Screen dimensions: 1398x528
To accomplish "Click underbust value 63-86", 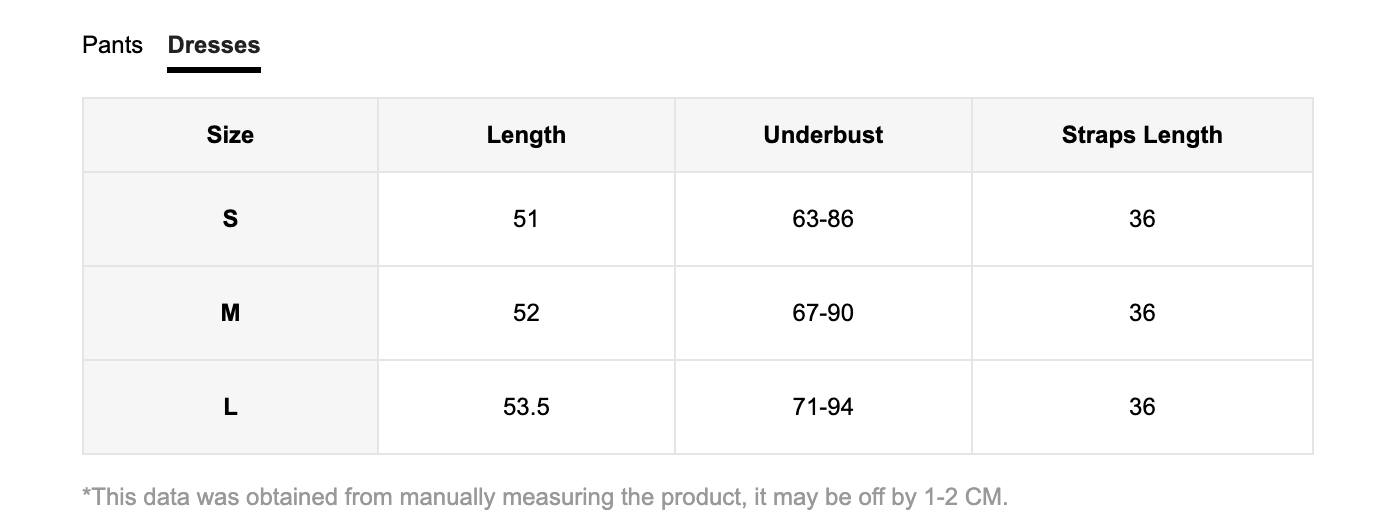I will click(x=823, y=219).
